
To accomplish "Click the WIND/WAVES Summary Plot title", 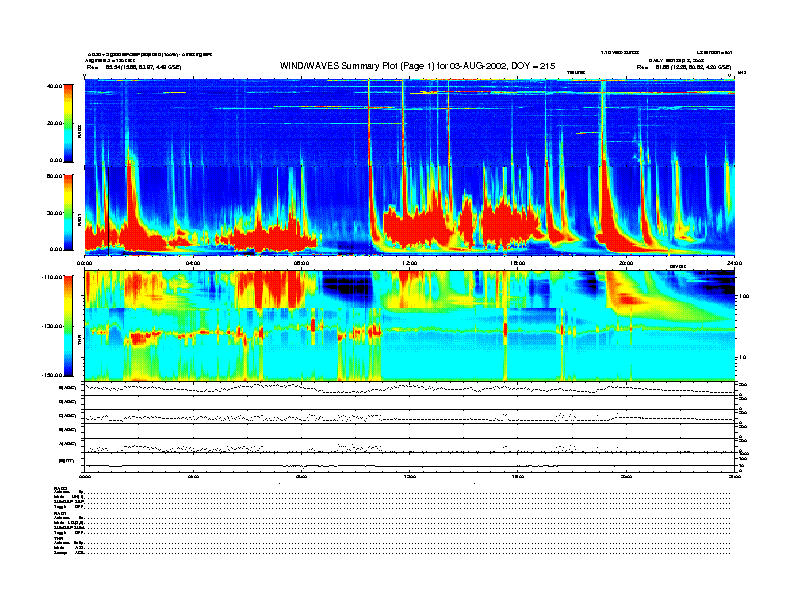I will [x=417, y=66].
